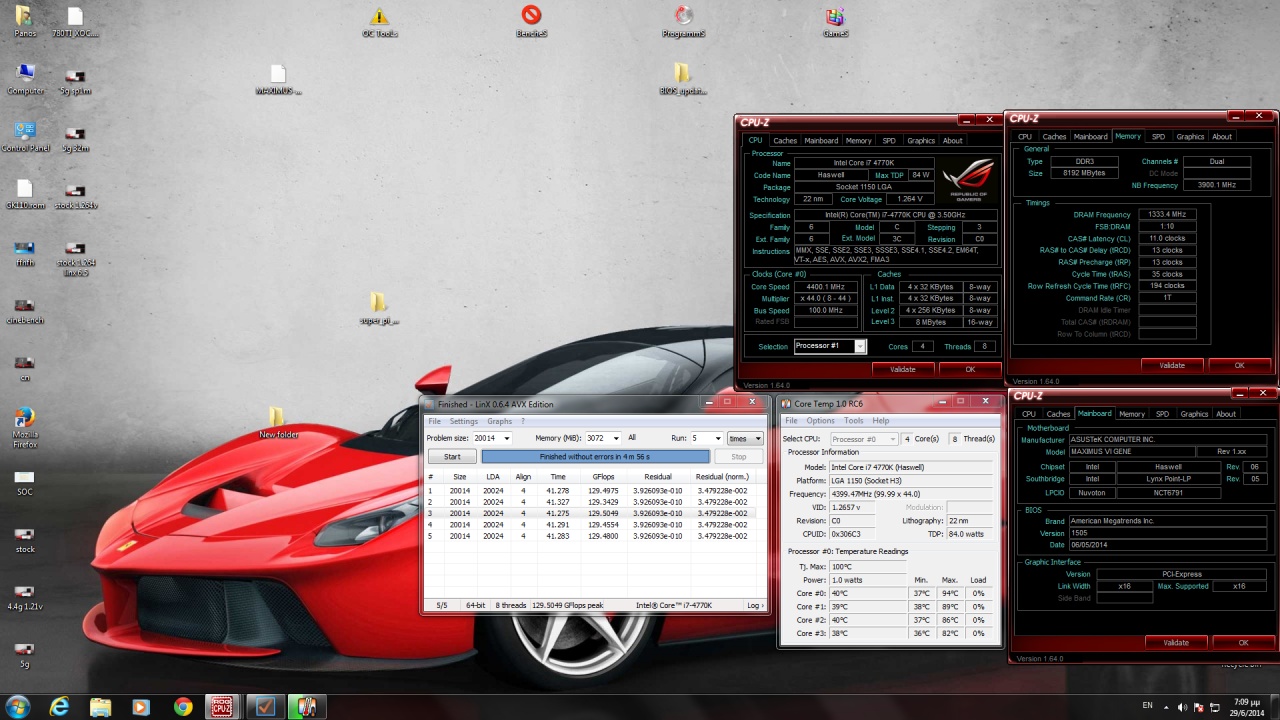Viewport: 1280px width, 720px height.
Task: Open the Help menu in Core Temp
Action: coord(880,420)
